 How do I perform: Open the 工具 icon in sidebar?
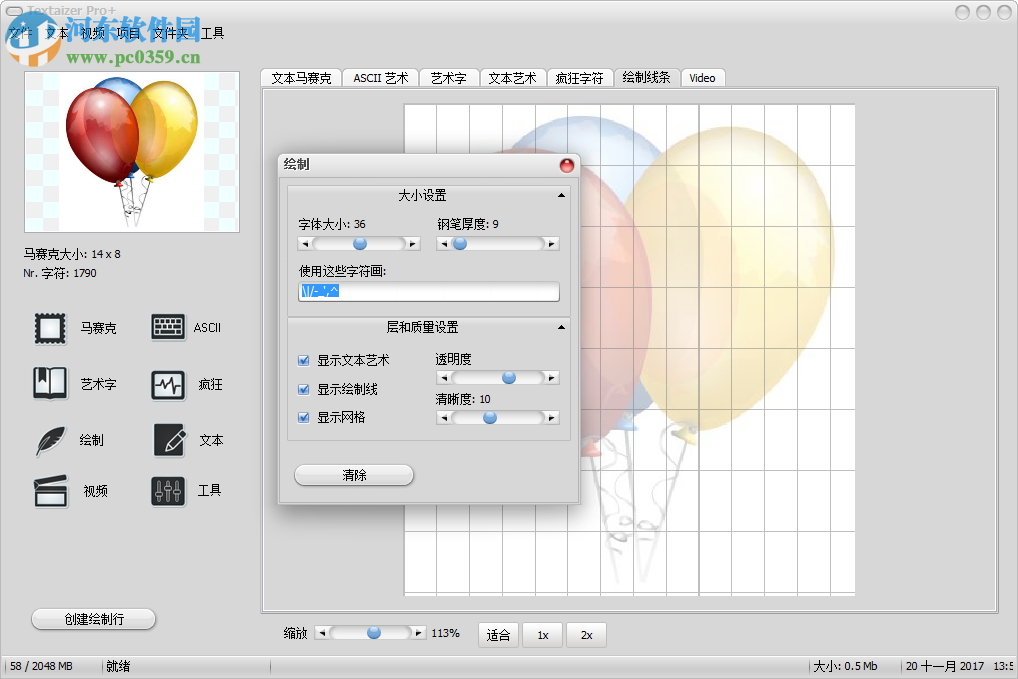coord(167,492)
